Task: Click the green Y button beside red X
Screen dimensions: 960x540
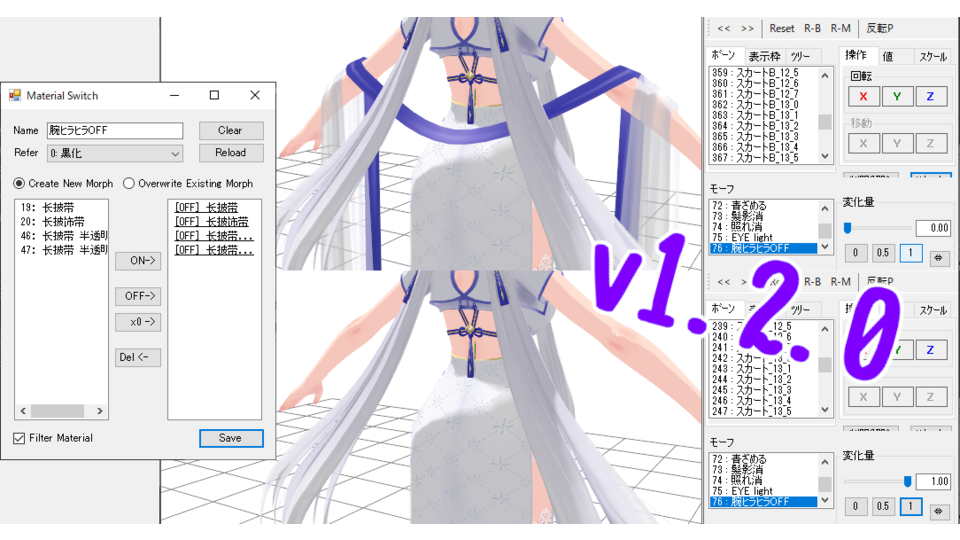Action: [897, 96]
